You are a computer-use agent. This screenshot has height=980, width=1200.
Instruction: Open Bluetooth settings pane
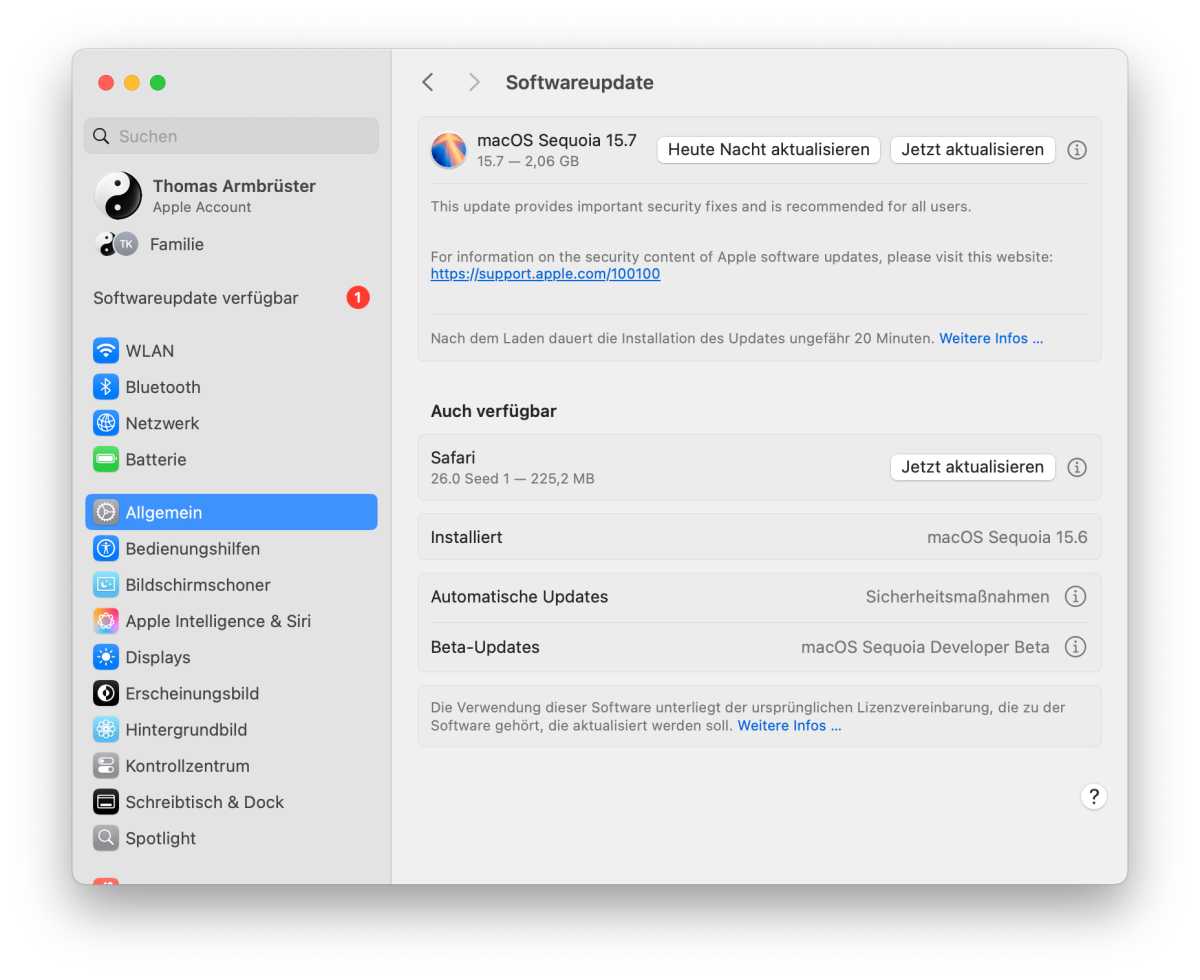click(231, 387)
